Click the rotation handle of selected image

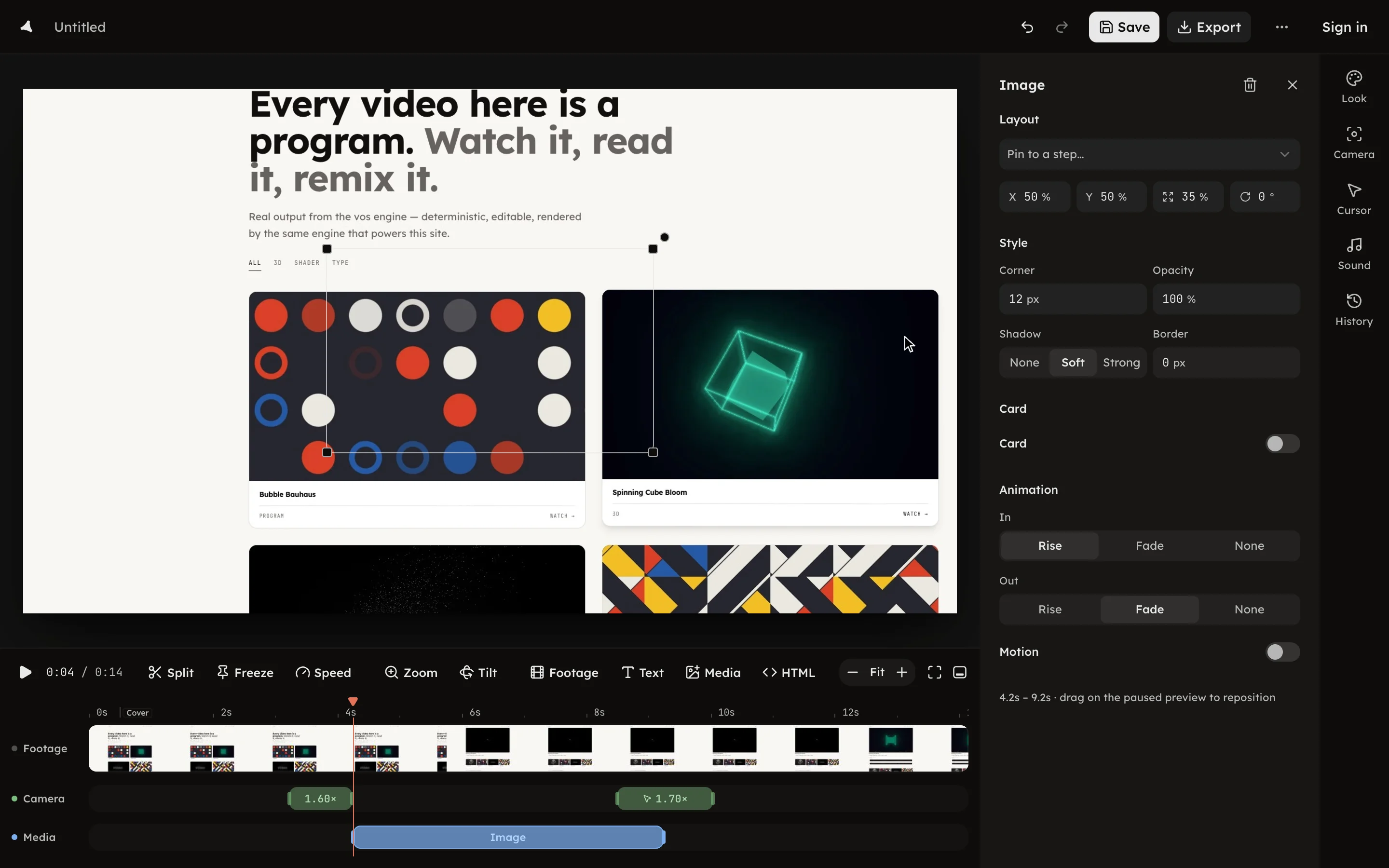[x=664, y=237]
